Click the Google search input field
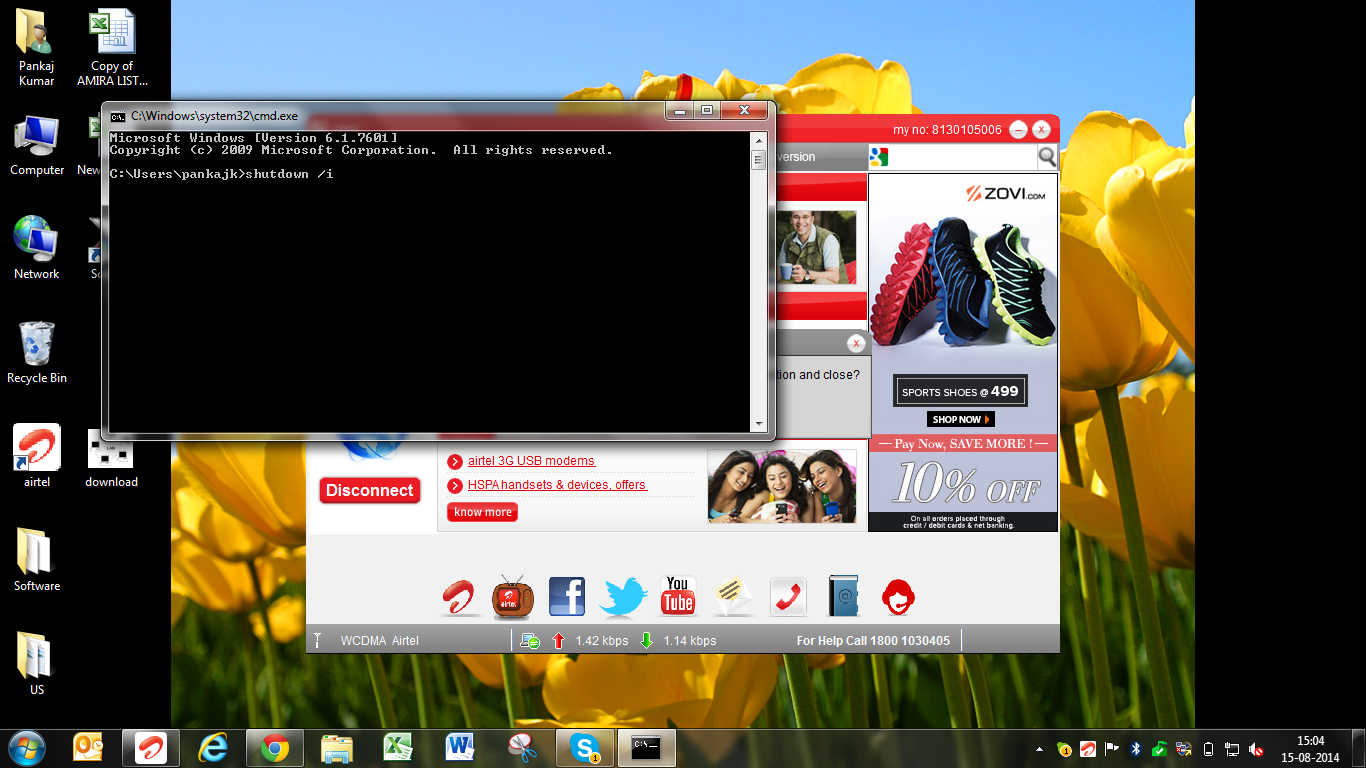Screen dimensions: 1366x768 962,156
